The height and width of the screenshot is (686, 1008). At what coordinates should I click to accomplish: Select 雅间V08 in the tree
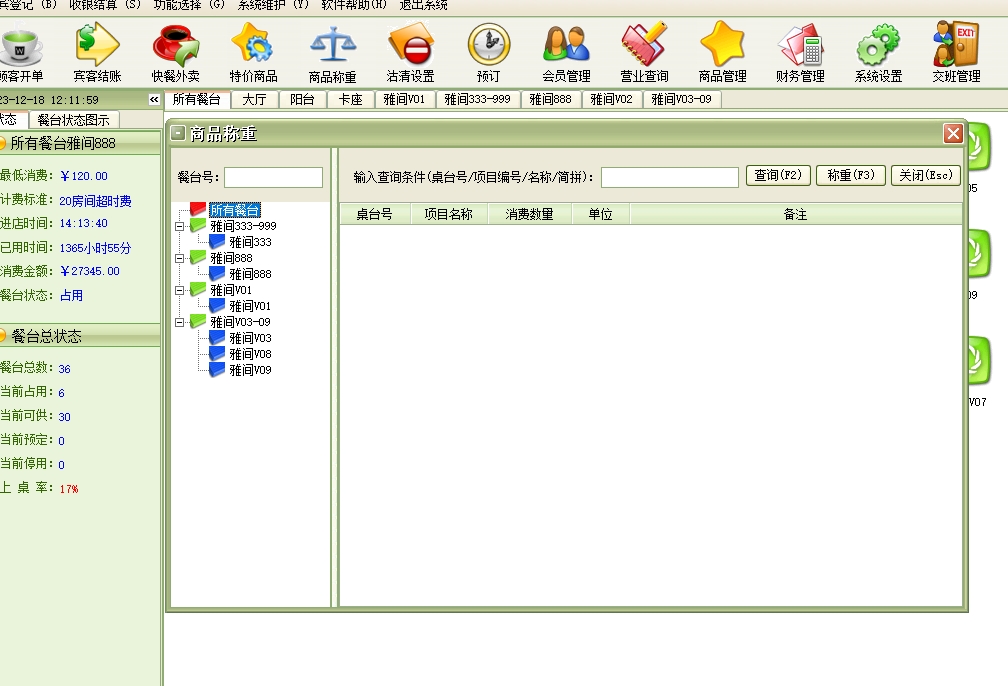point(250,354)
